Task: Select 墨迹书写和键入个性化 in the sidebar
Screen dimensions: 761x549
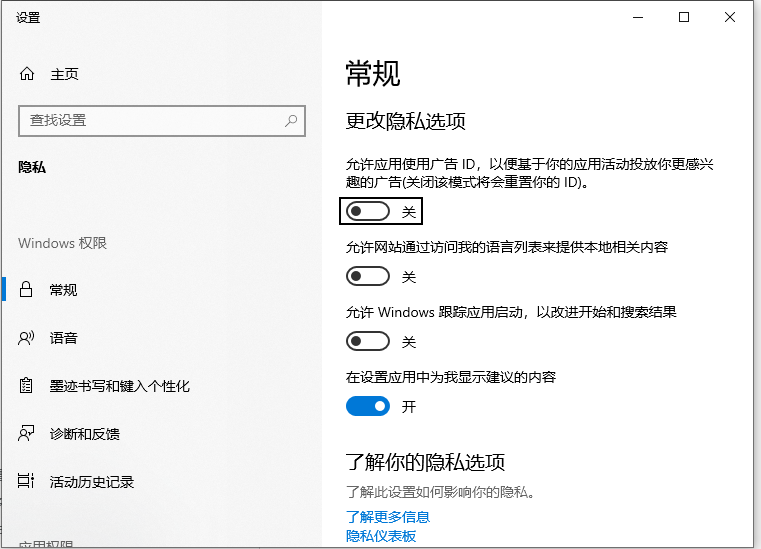Action: (119, 386)
